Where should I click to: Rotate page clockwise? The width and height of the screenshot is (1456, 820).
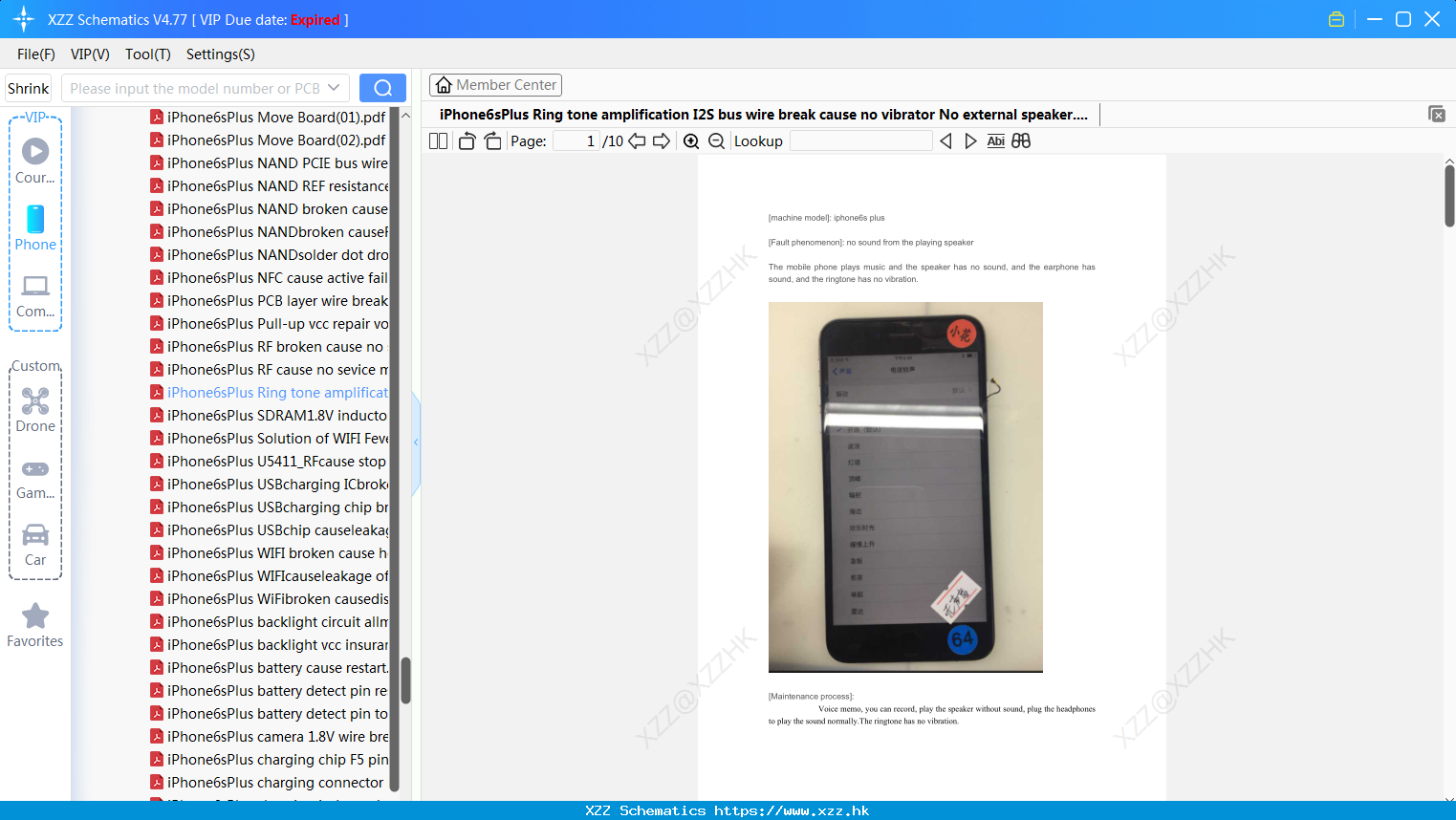click(x=492, y=141)
